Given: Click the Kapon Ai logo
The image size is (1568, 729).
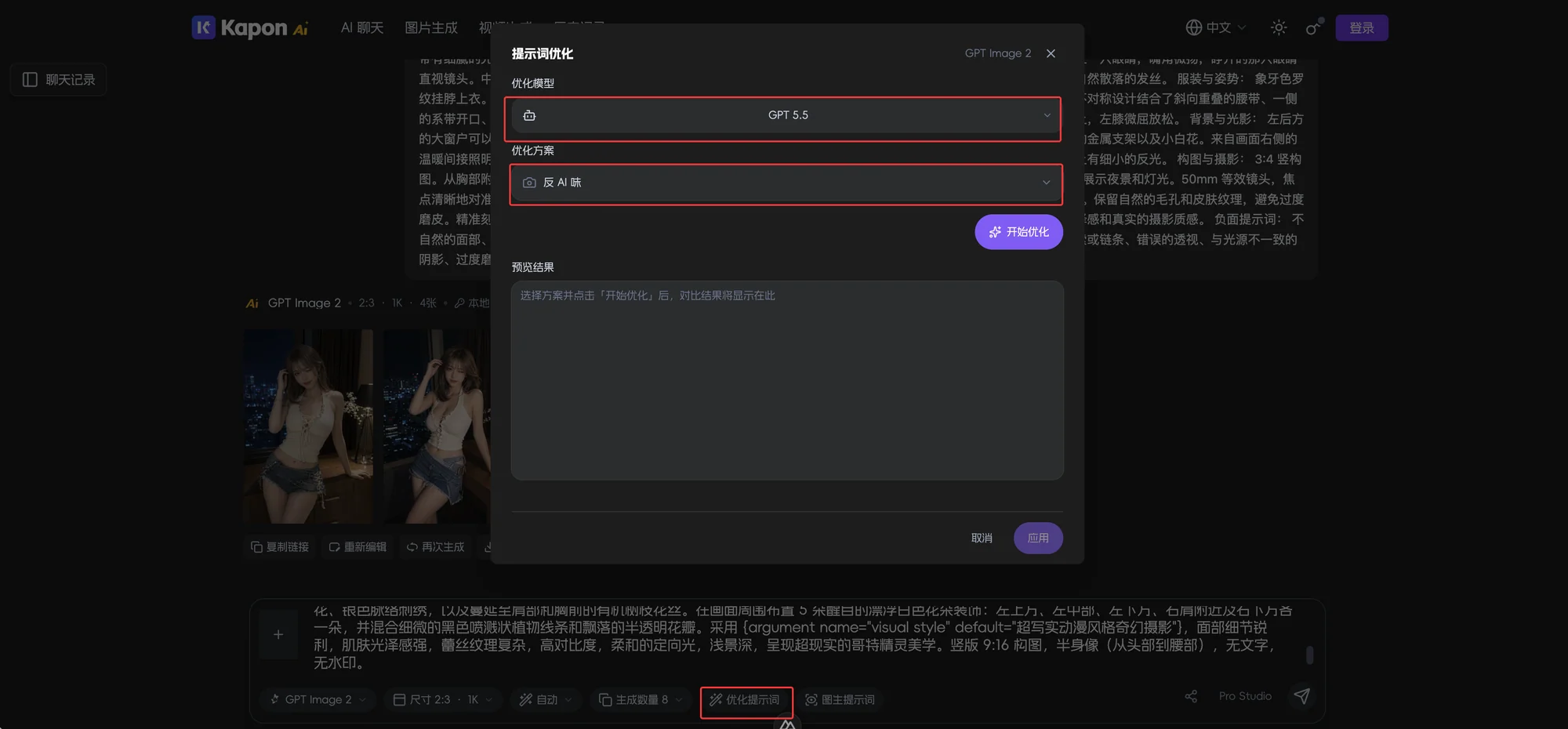Looking at the screenshot, I should [x=250, y=27].
